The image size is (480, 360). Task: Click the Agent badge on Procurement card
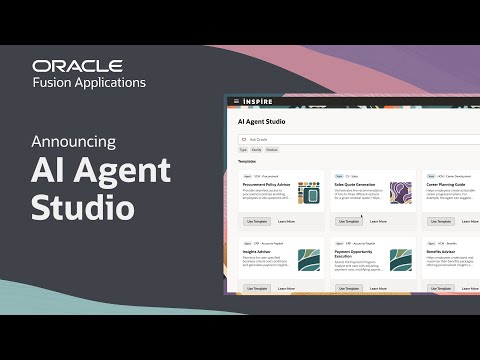tap(247, 176)
